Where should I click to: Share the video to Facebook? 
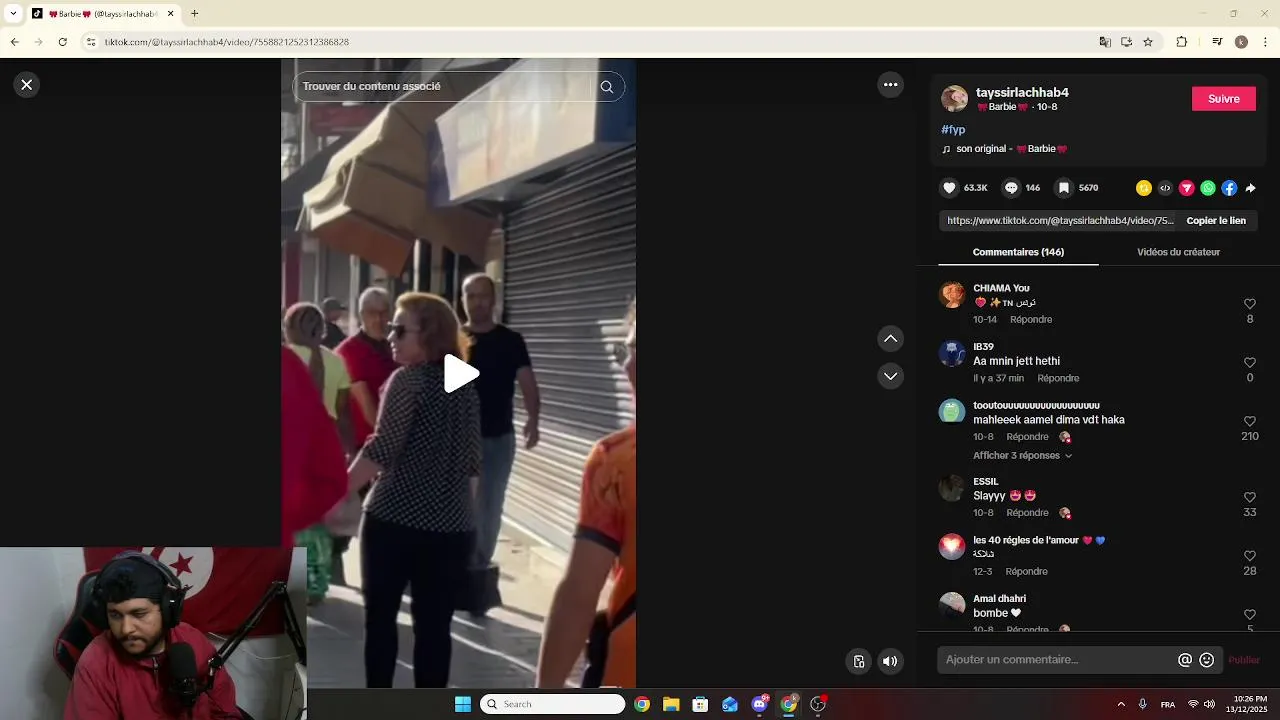click(1229, 188)
